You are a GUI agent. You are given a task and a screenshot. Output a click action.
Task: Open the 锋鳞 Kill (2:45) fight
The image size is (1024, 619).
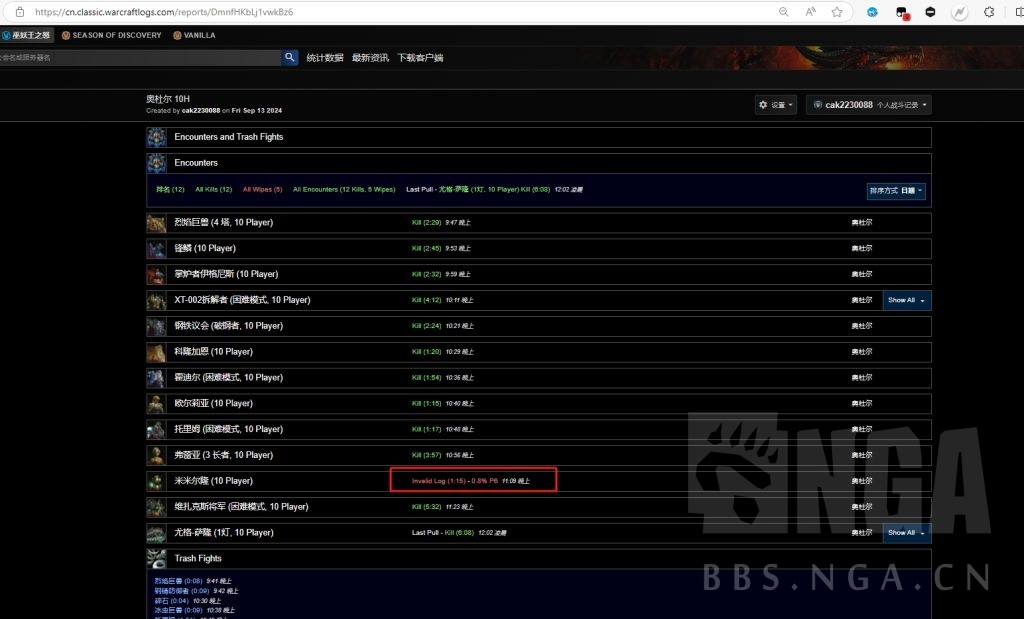pos(426,249)
